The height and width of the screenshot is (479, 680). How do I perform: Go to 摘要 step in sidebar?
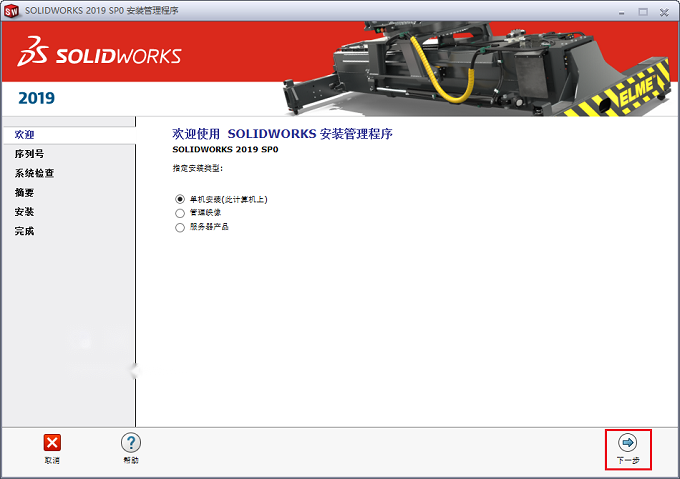[24, 192]
